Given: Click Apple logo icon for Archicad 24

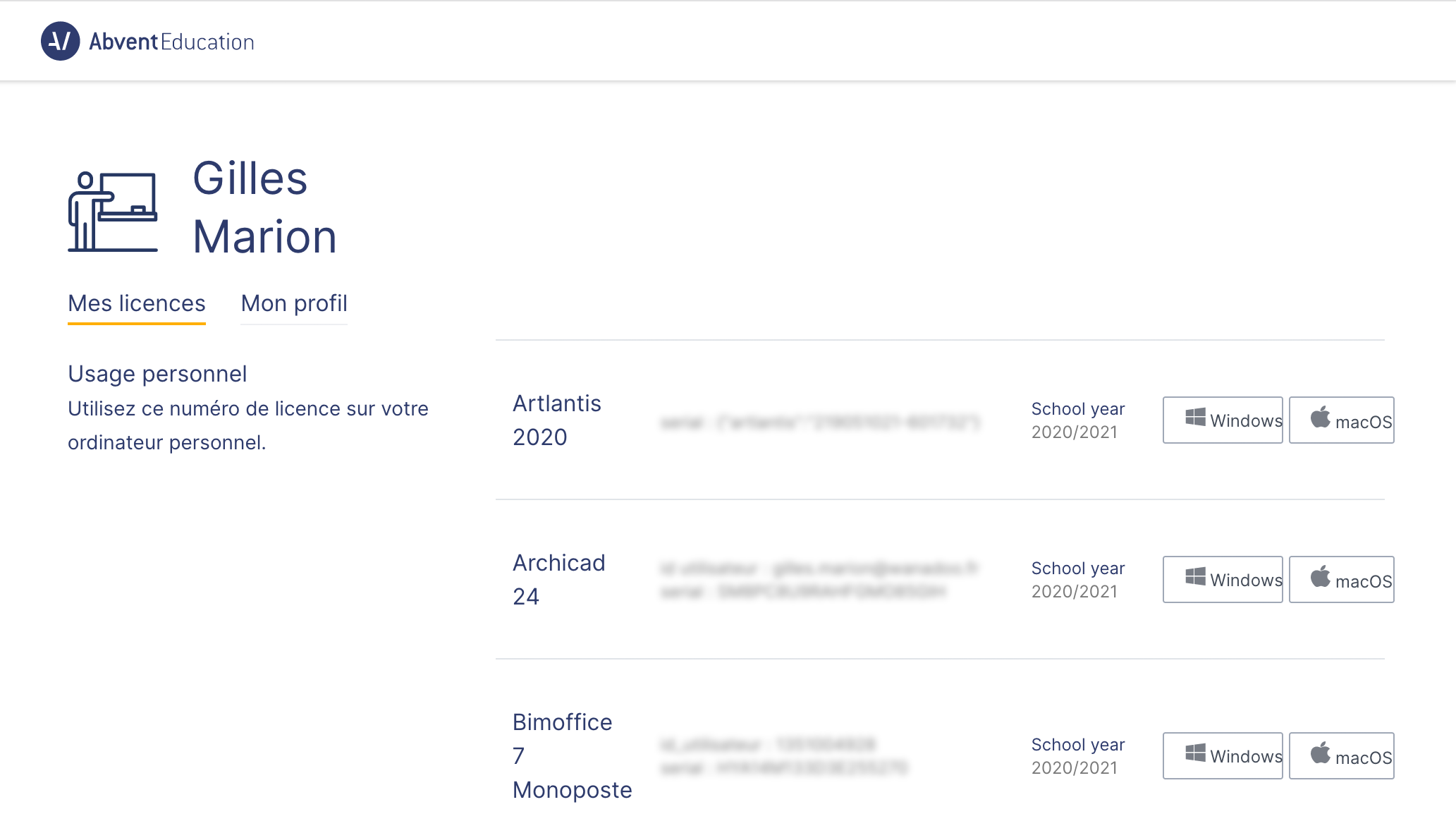Looking at the screenshot, I should [1320, 577].
